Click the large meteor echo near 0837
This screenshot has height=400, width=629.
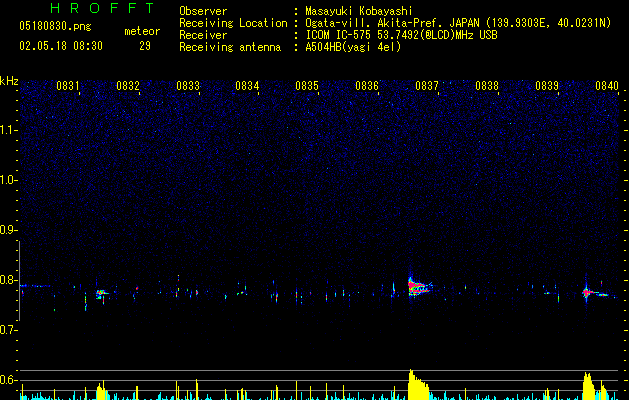pos(419,286)
